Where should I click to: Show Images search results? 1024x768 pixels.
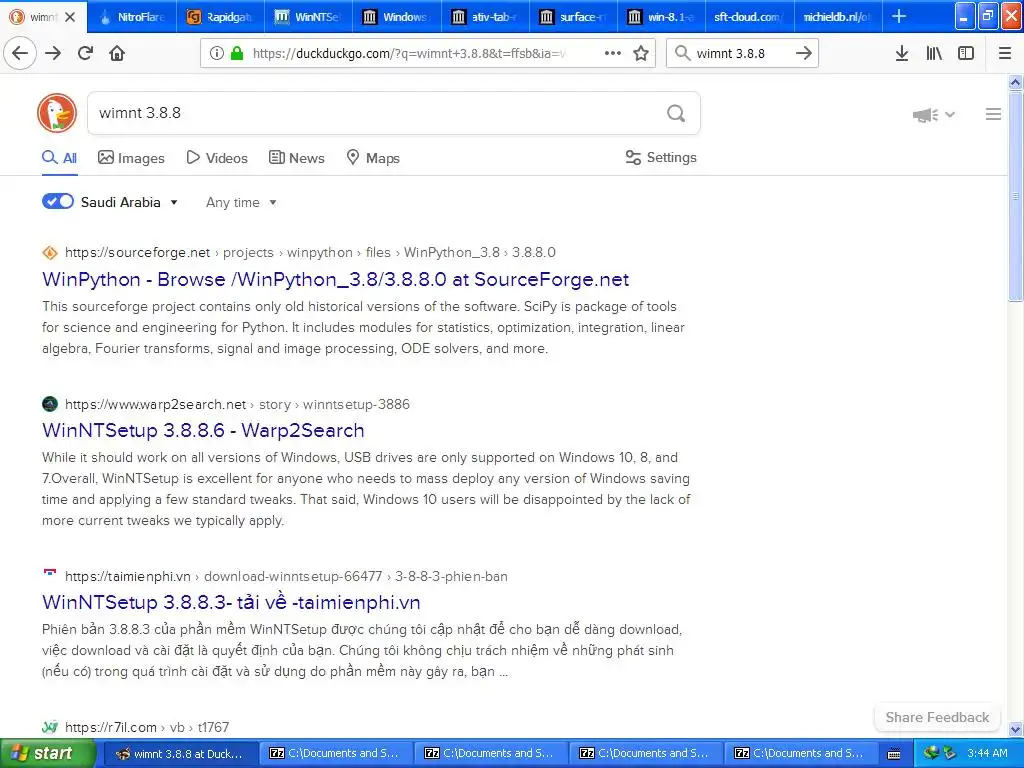tap(131, 158)
